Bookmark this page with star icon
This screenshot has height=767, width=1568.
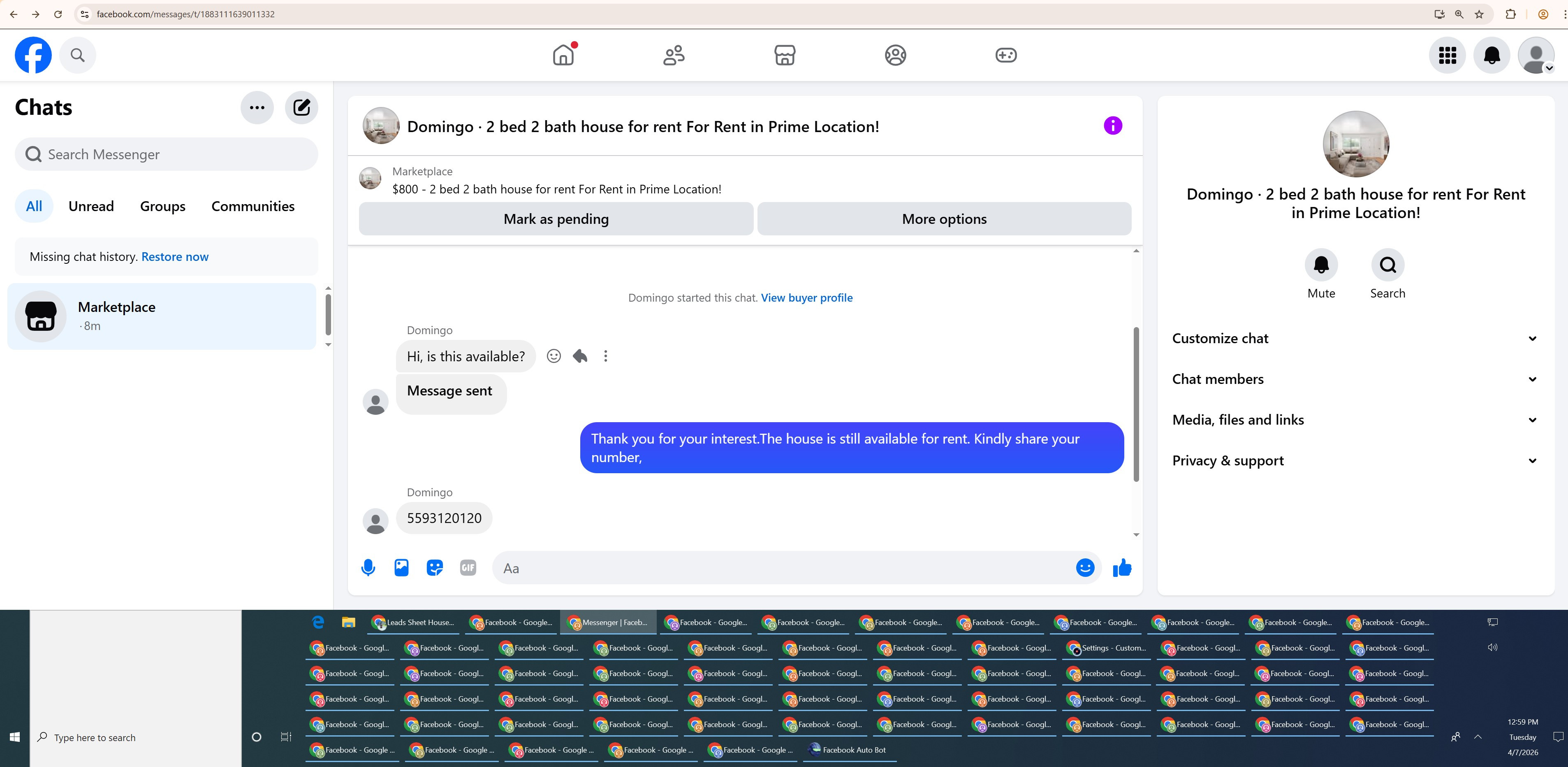coord(1479,14)
